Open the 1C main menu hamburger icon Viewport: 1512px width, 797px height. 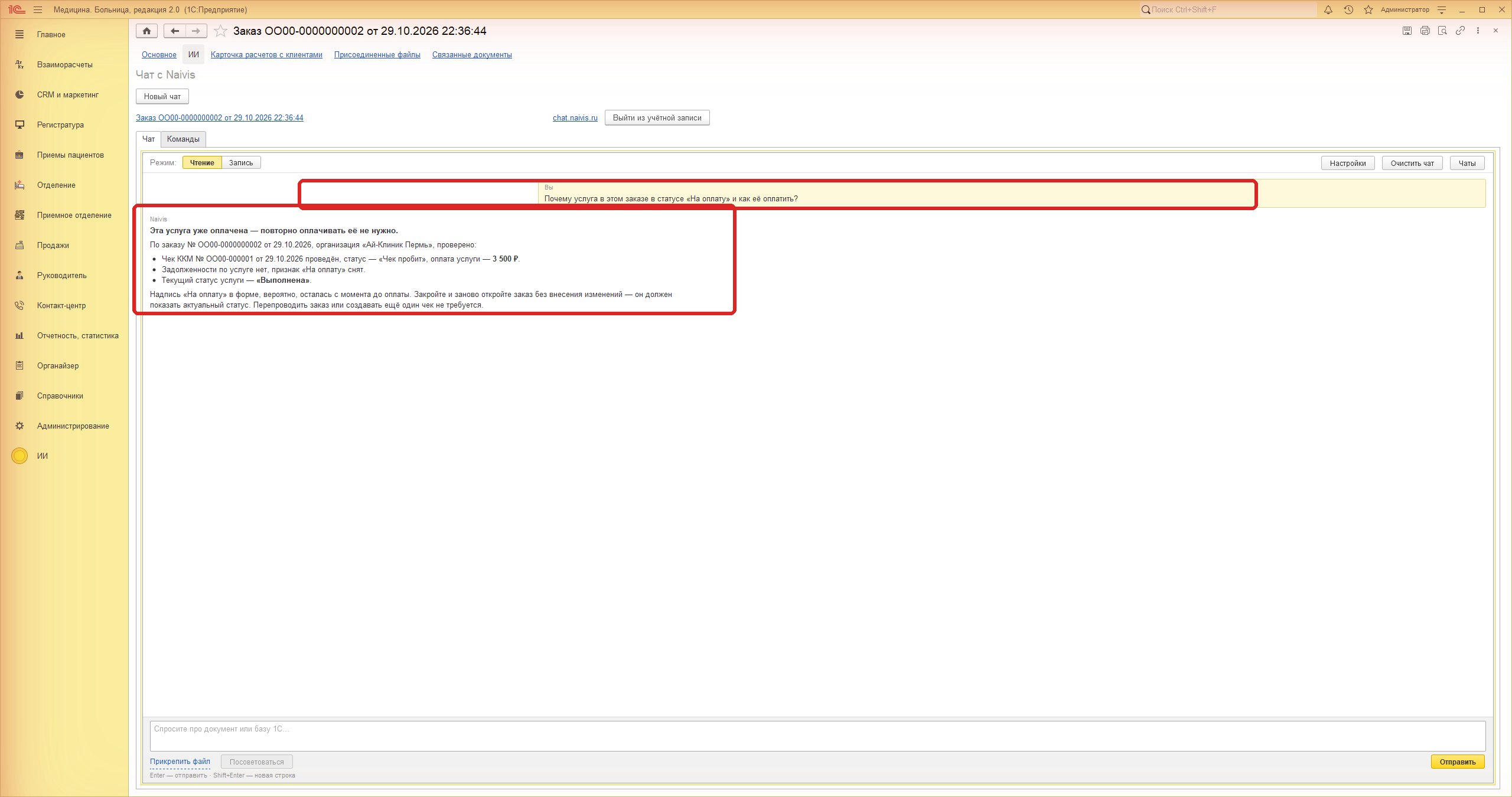click(x=38, y=9)
